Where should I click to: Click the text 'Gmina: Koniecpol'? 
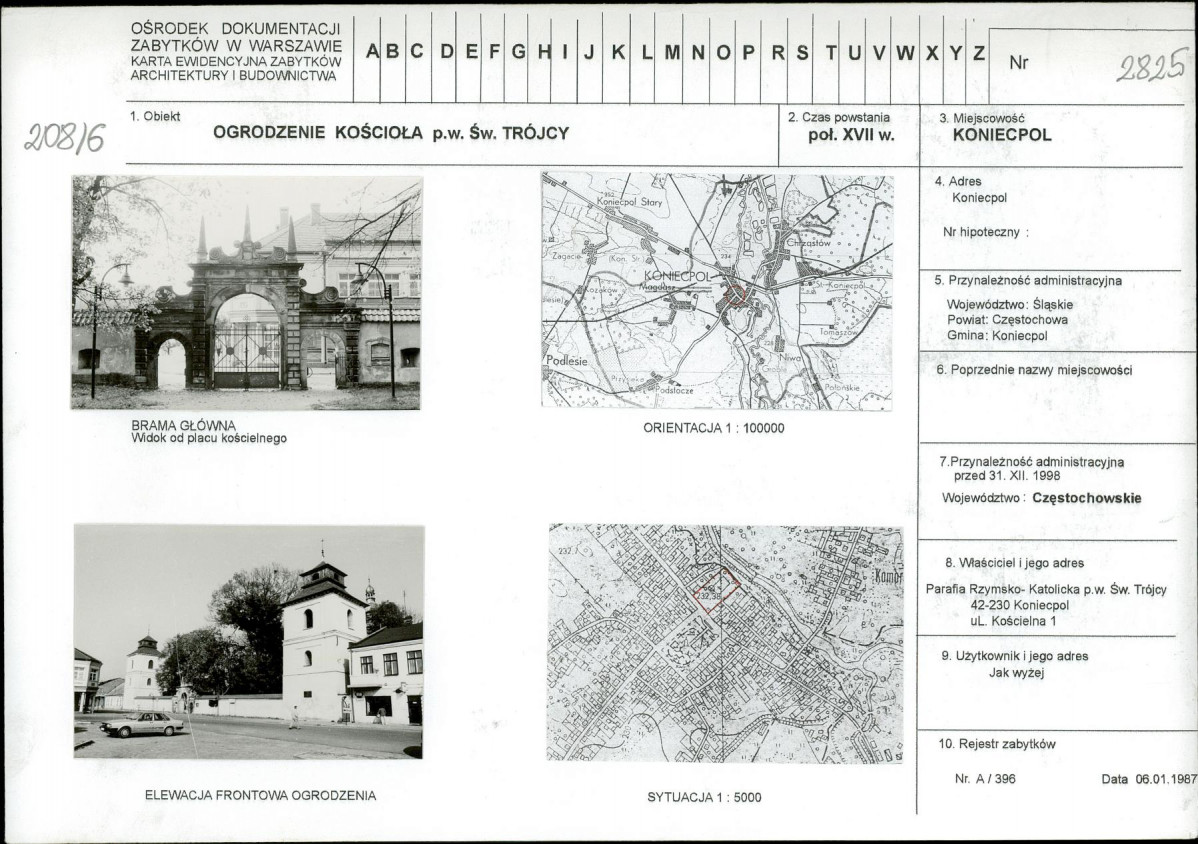pyautogui.click(x=997, y=335)
